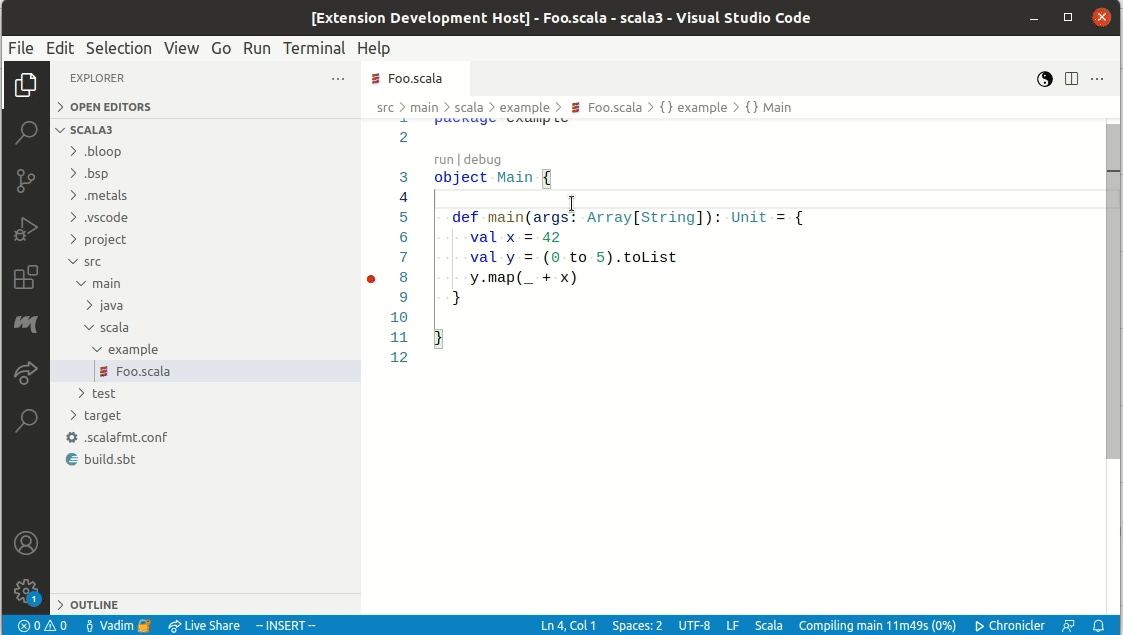
Task: Click Scala language mode selector
Action: pyautogui.click(x=768, y=626)
